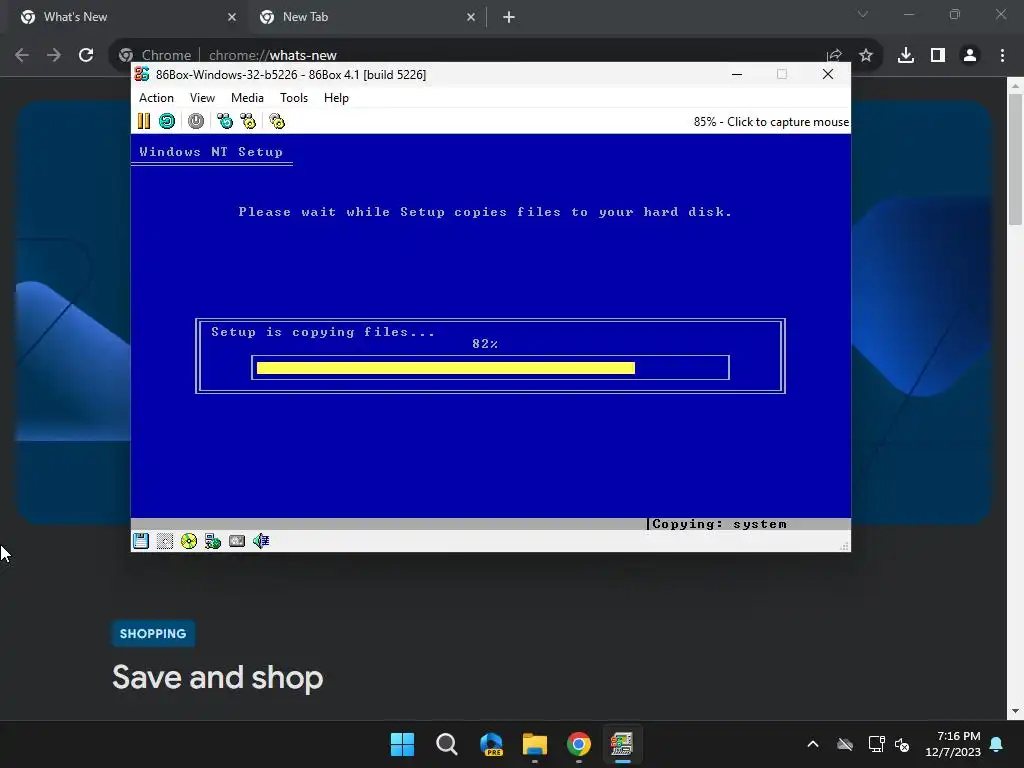Viewport: 1024px width, 768px height.
Task: Open Chrome downloads
Action: pyautogui.click(x=906, y=55)
